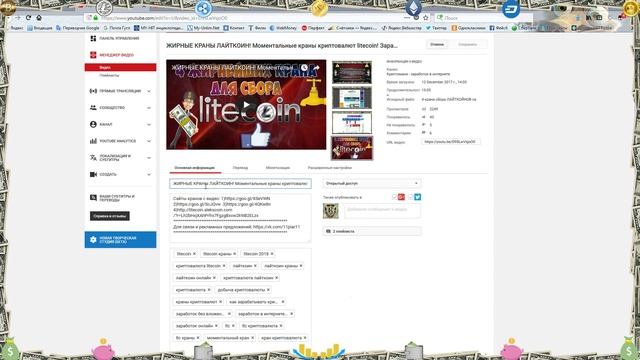640x360 pixels.
Task: Click the Канал account icon
Action: pos(93,124)
